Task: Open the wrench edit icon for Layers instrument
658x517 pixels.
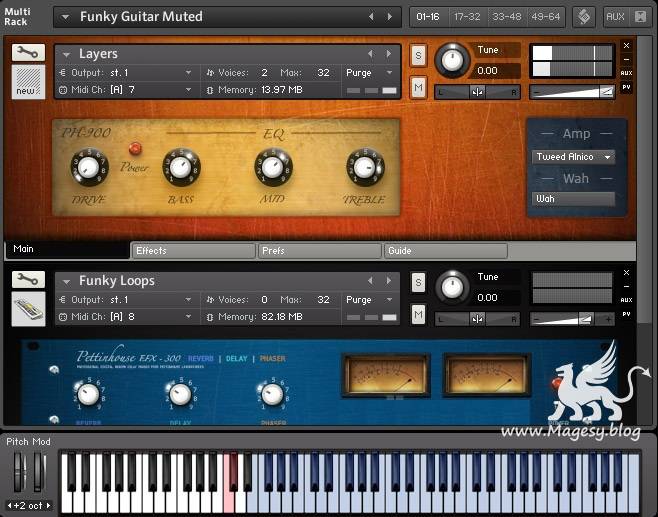Action: pos(28,52)
